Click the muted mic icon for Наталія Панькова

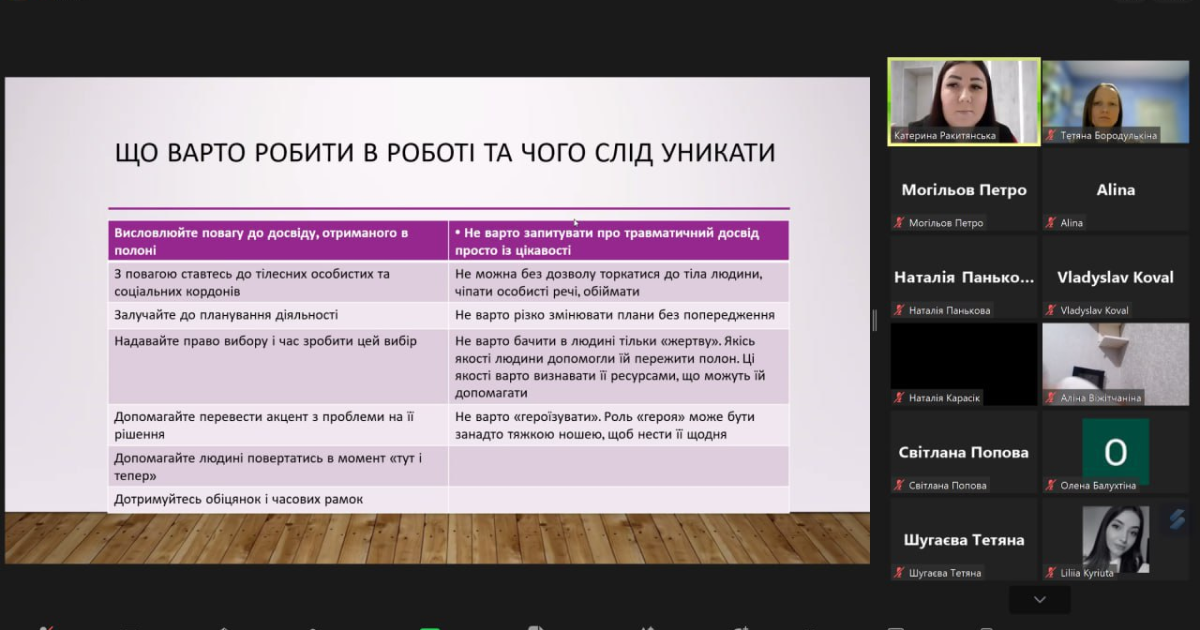click(x=899, y=310)
